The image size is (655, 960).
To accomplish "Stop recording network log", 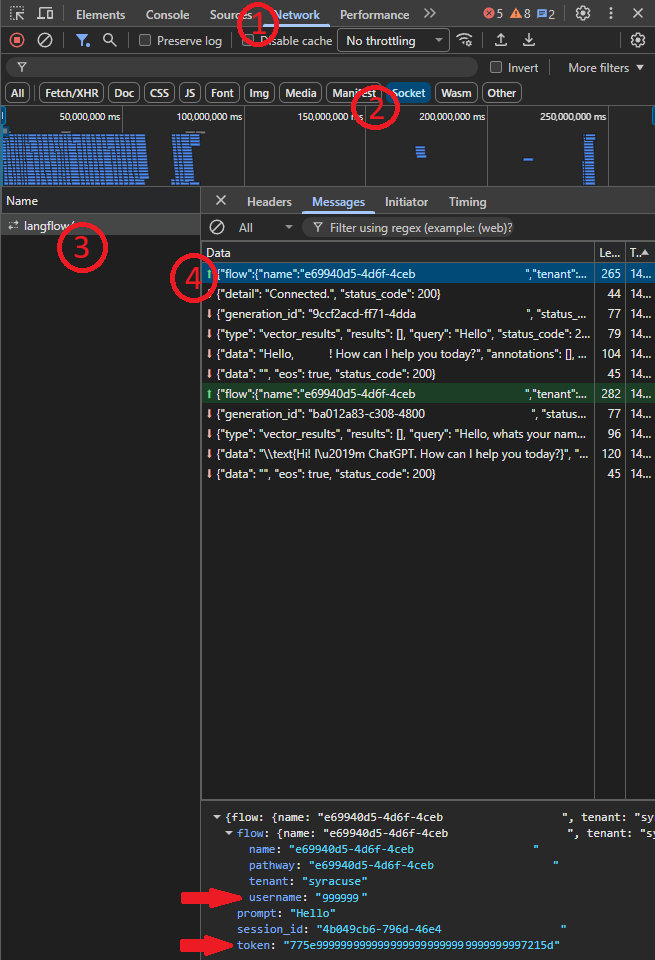I will click(17, 40).
